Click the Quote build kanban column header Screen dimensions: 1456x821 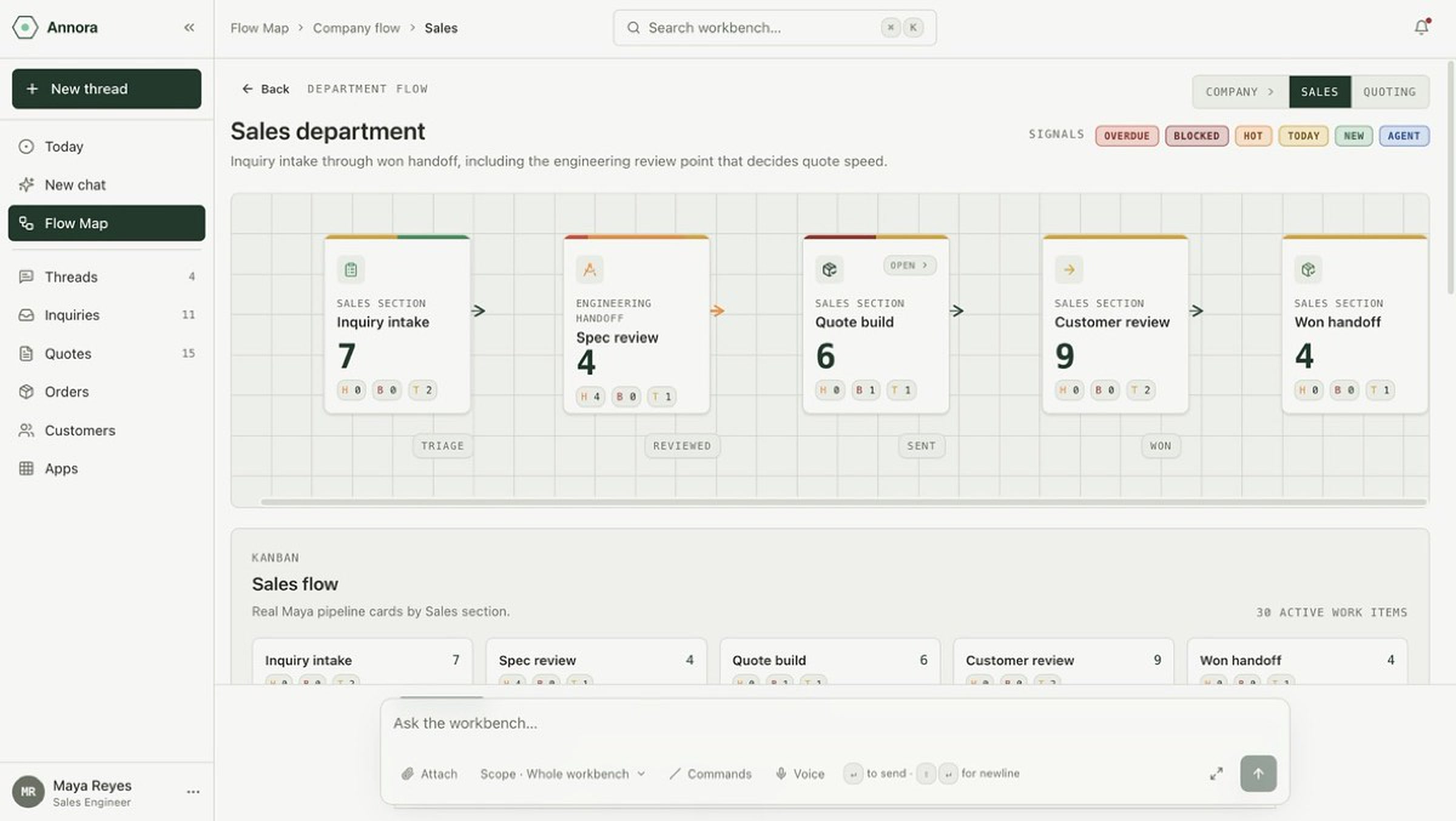(x=830, y=660)
